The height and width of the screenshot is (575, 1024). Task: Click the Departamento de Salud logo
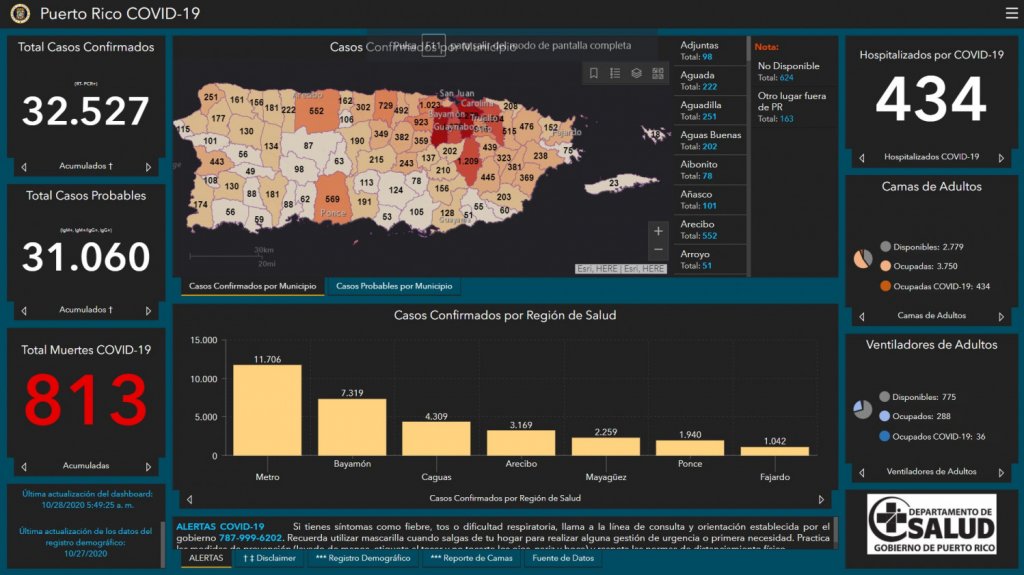point(931,523)
